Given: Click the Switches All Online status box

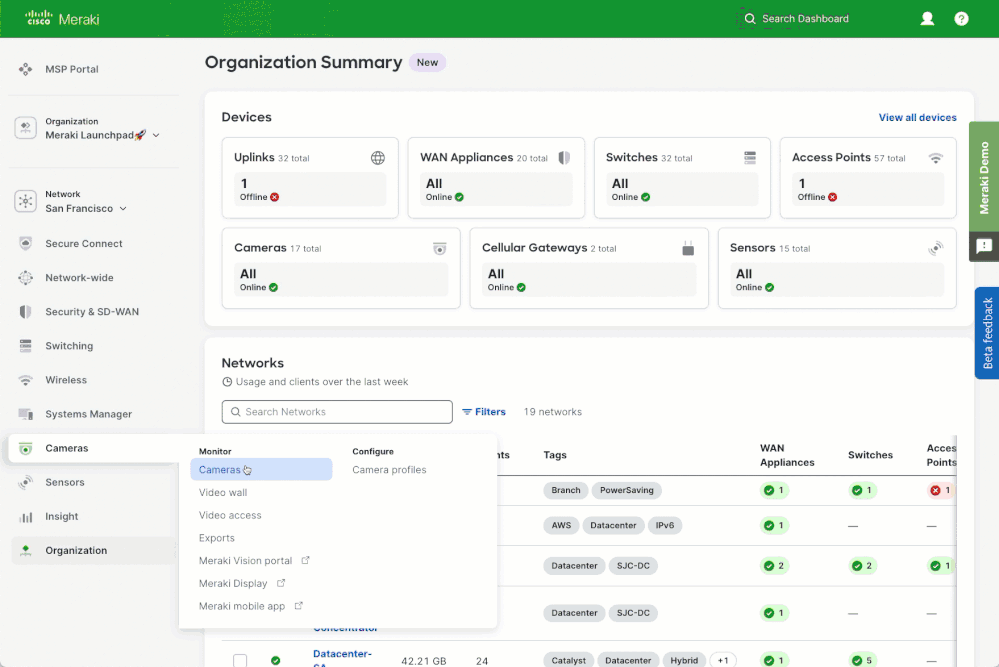Looking at the screenshot, I should coord(682,189).
